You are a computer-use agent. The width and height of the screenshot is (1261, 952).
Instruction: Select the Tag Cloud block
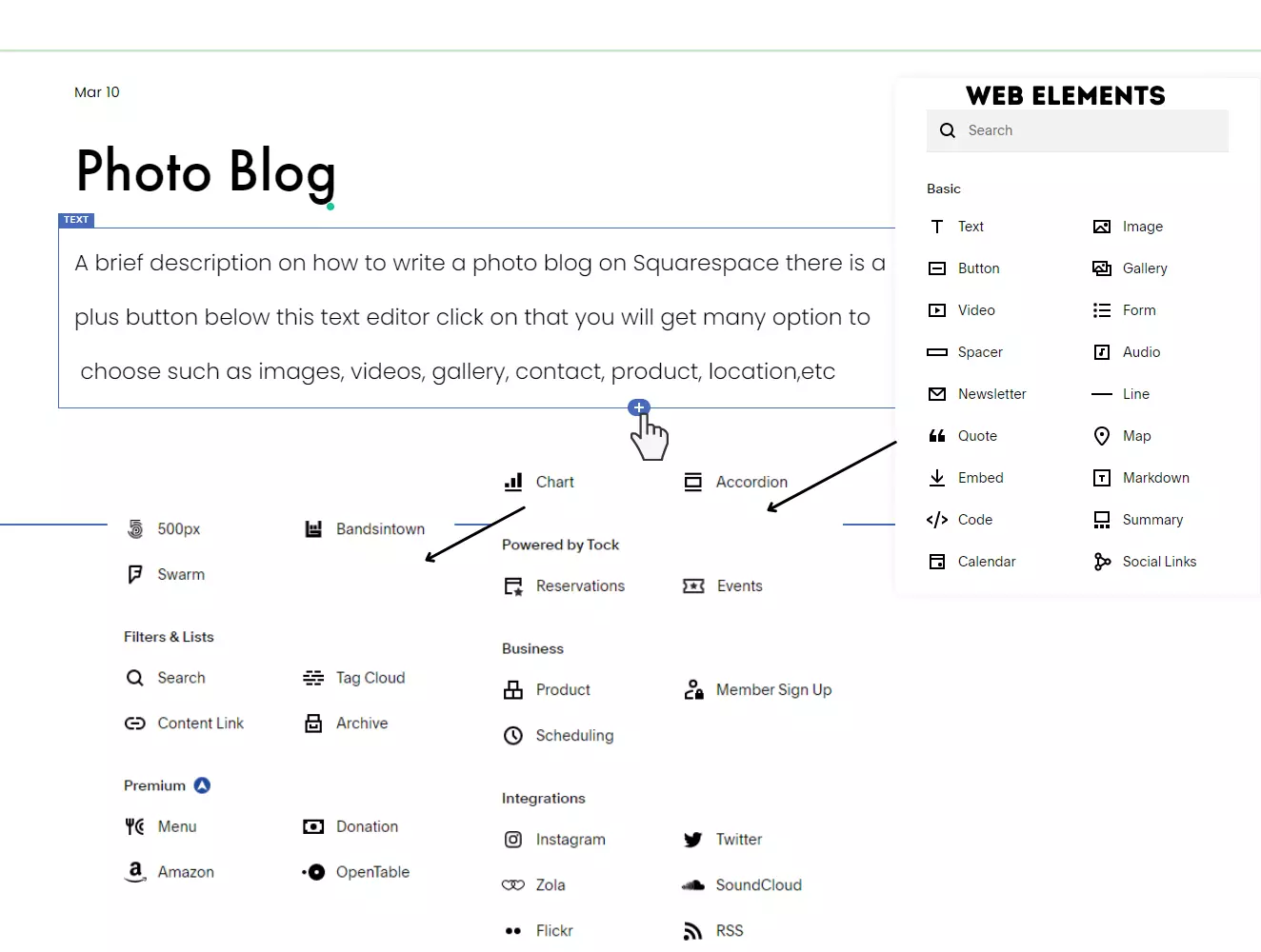pyautogui.click(x=354, y=678)
